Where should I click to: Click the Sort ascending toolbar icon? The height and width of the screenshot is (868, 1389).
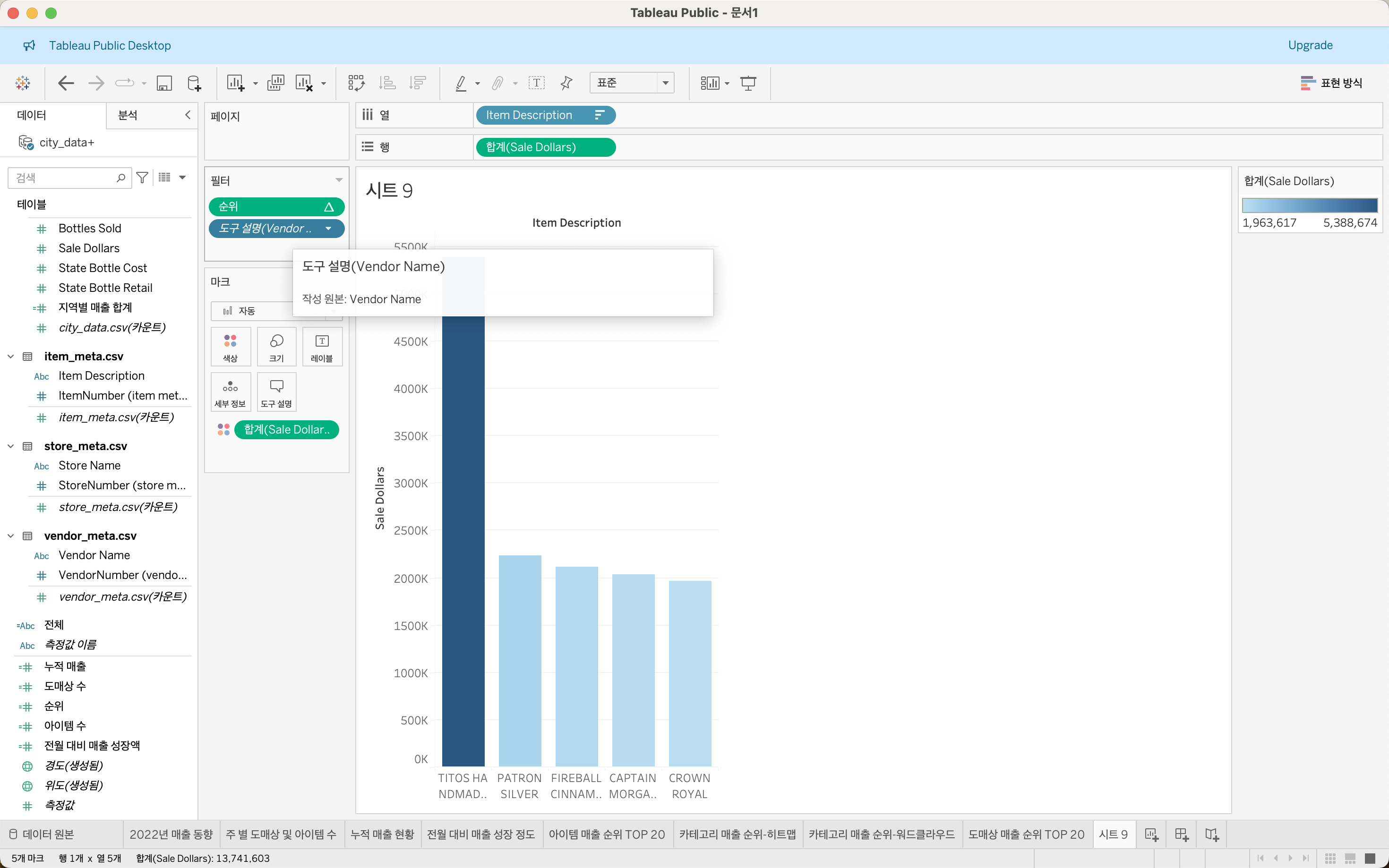pos(387,83)
